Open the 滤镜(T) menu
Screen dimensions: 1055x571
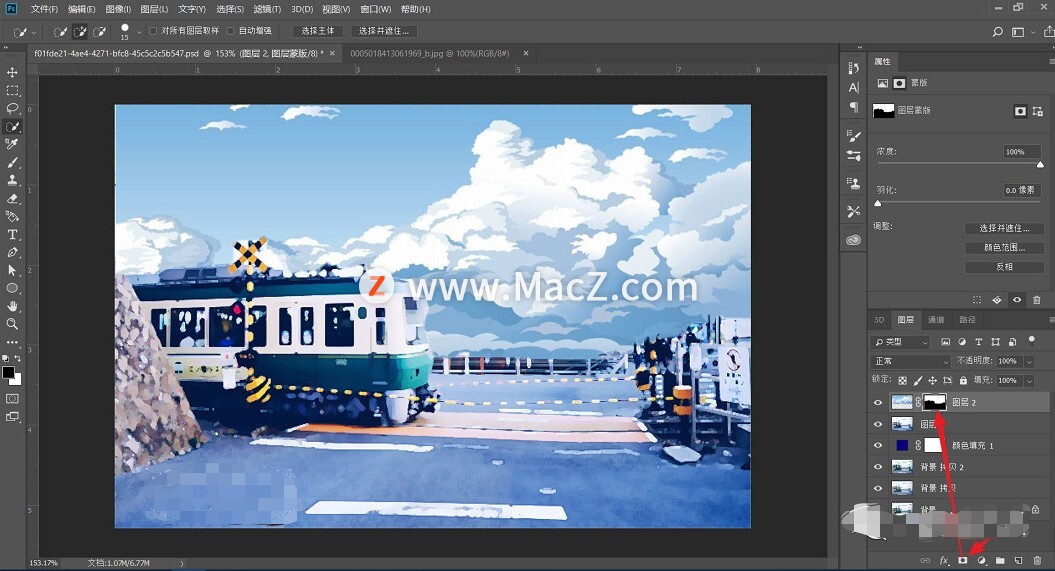coord(267,9)
